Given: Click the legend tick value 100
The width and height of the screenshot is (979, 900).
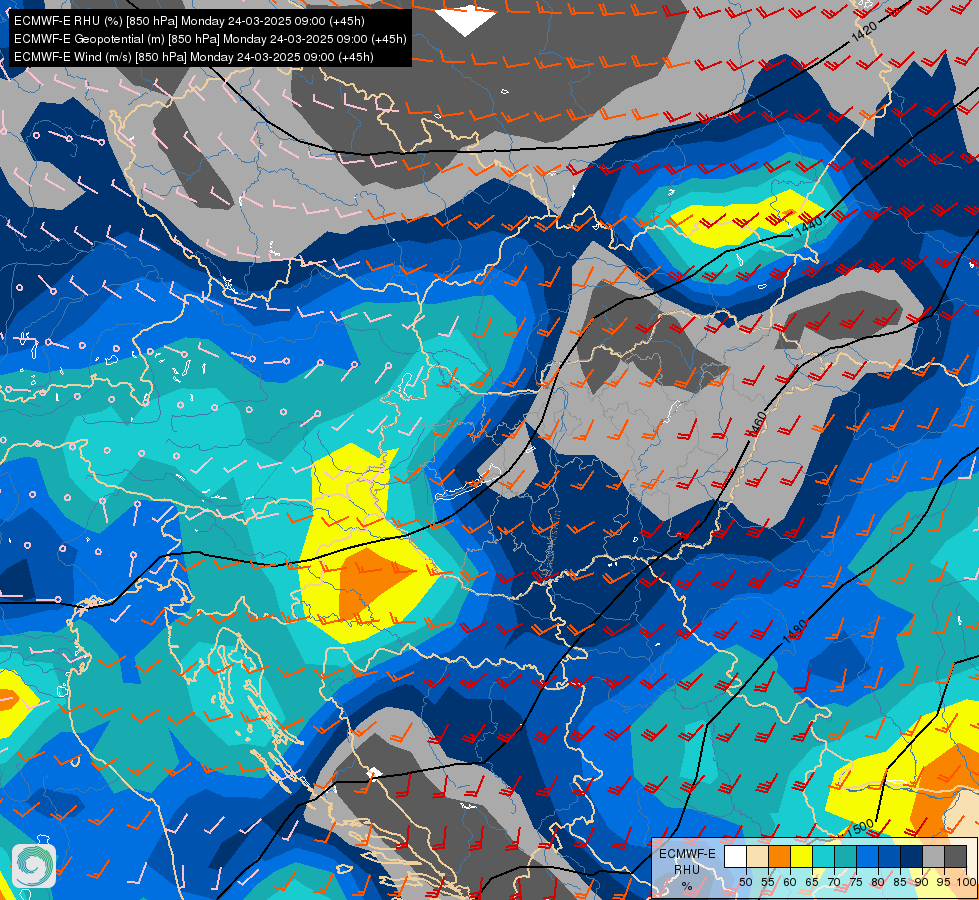Looking at the screenshot, I should click(967, 882).
